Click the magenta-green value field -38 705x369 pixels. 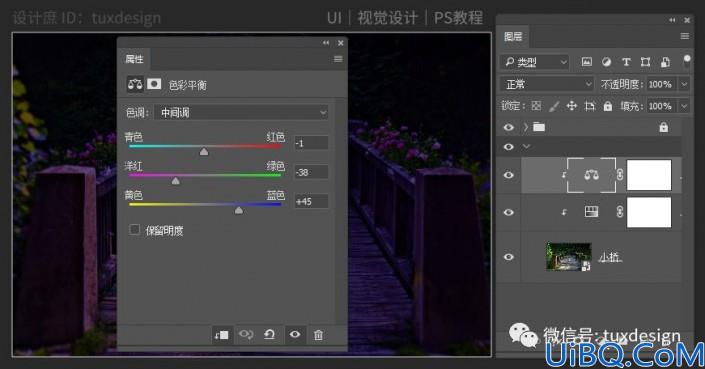pos(311,172)
